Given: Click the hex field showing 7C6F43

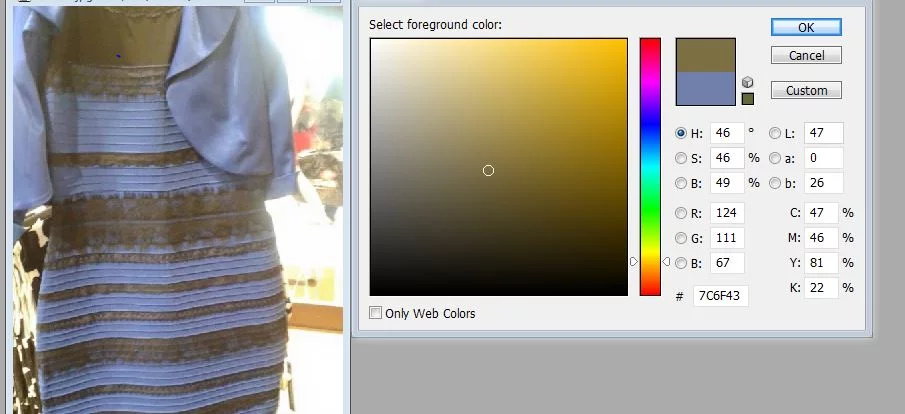Looking at the screenshot, I should tap(720, 296).
